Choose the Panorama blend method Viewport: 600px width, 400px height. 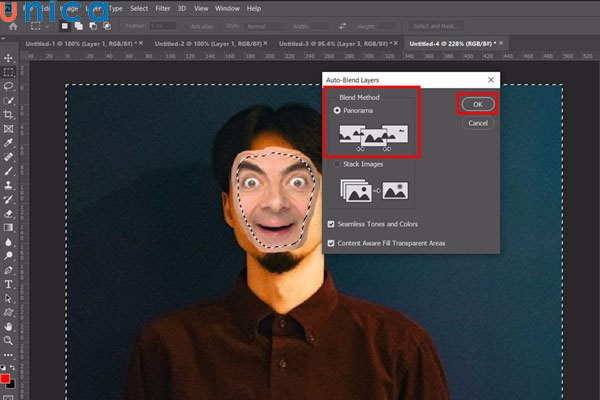338,110
